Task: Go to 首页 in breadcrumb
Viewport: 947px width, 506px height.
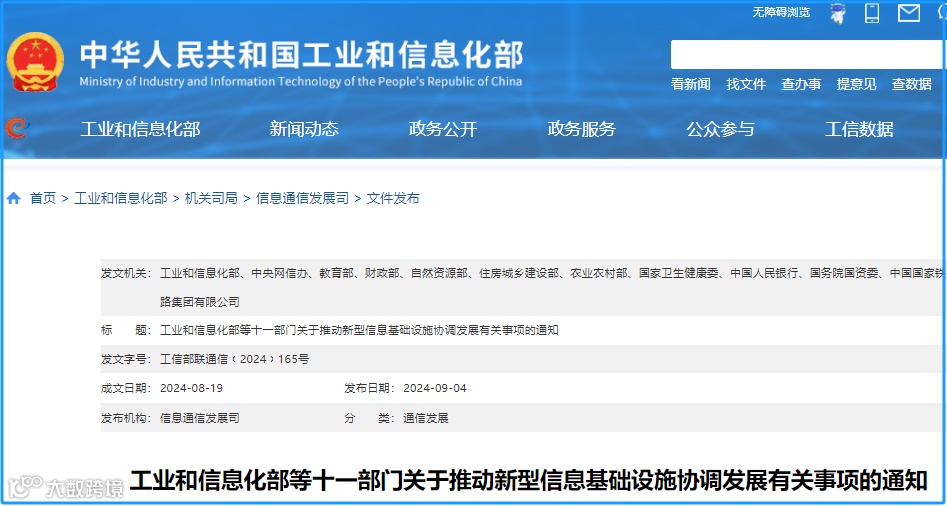Action: [x=43, y=198]
